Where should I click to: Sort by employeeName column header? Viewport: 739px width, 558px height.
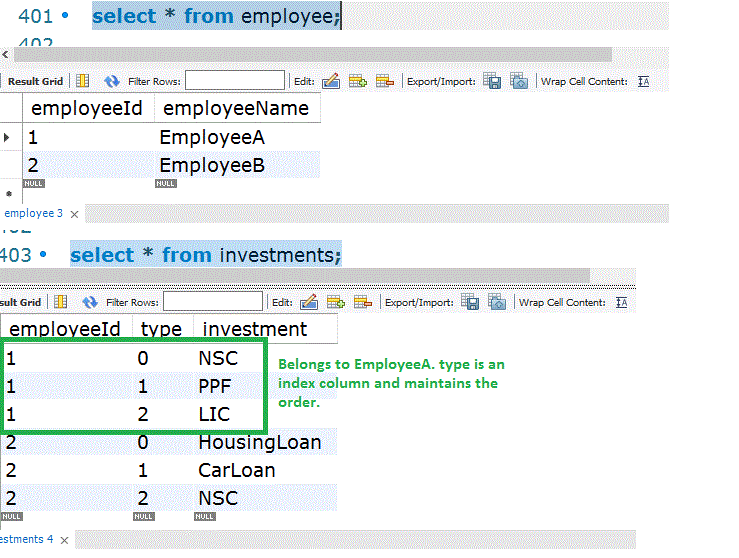pyautogui.click(x=238, y=108)
